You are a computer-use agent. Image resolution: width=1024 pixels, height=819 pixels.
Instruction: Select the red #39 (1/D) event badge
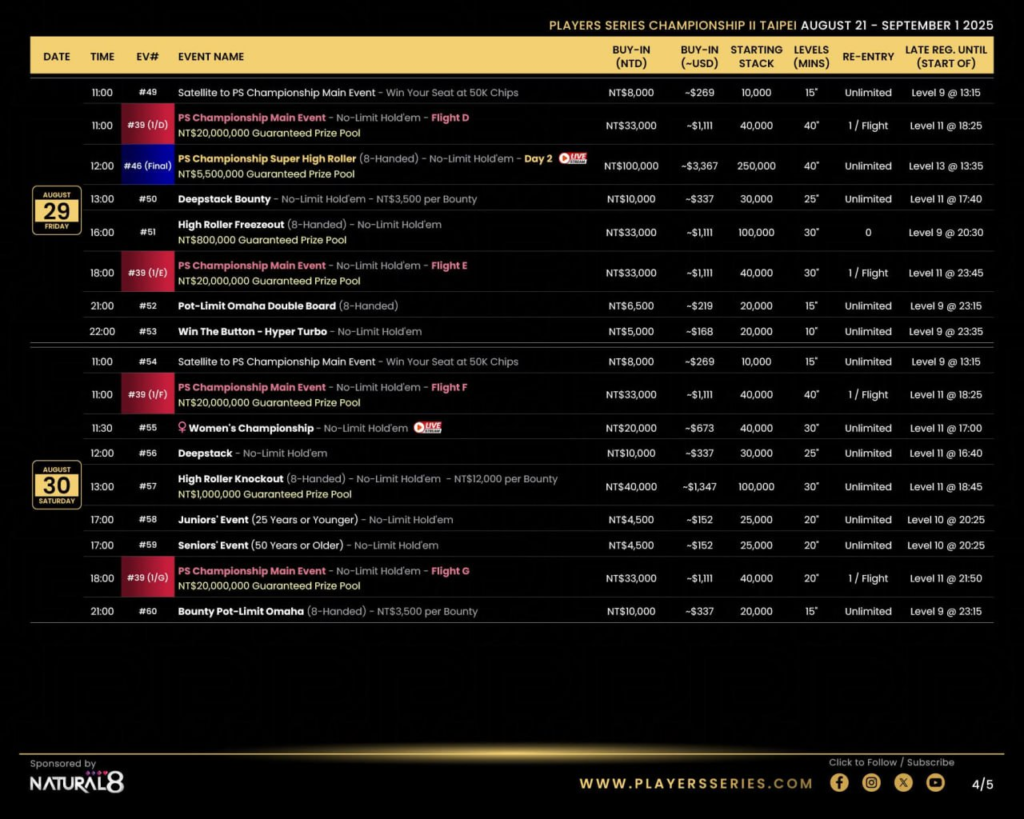click(147, 126)
